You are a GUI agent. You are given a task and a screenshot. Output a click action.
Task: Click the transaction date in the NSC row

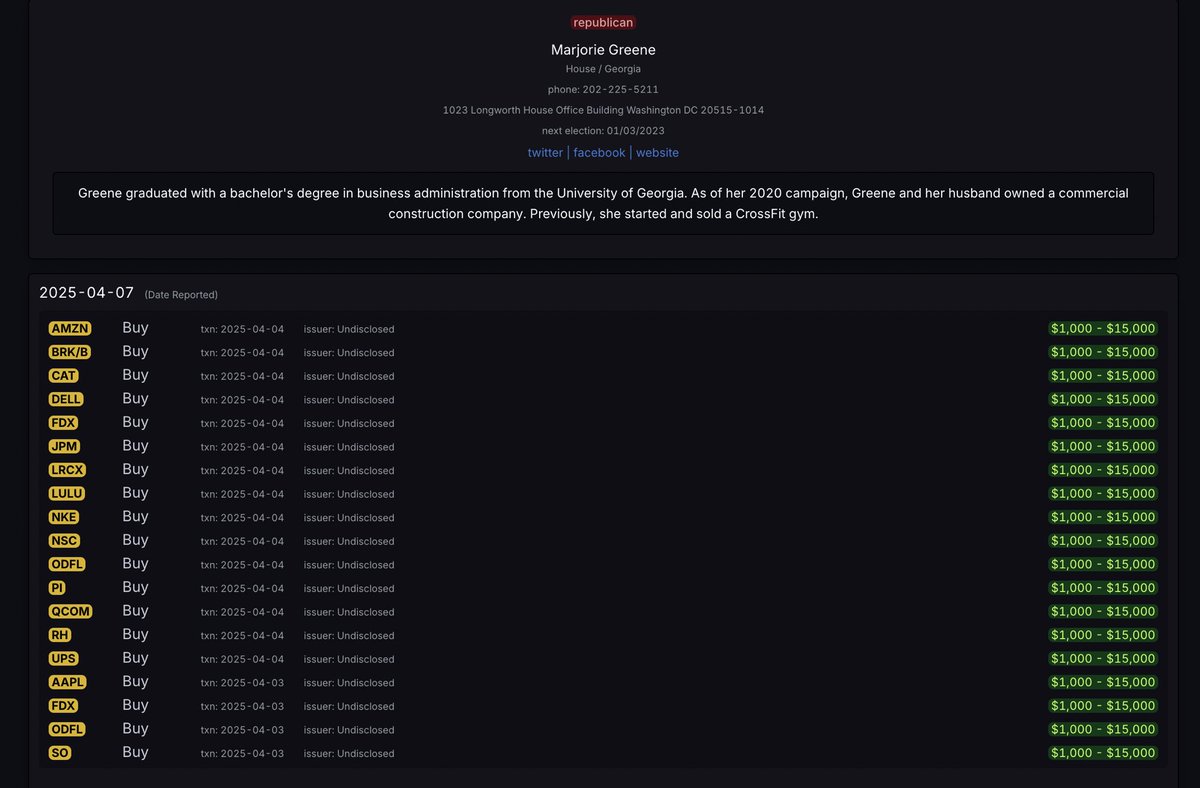tap(242, 541)
